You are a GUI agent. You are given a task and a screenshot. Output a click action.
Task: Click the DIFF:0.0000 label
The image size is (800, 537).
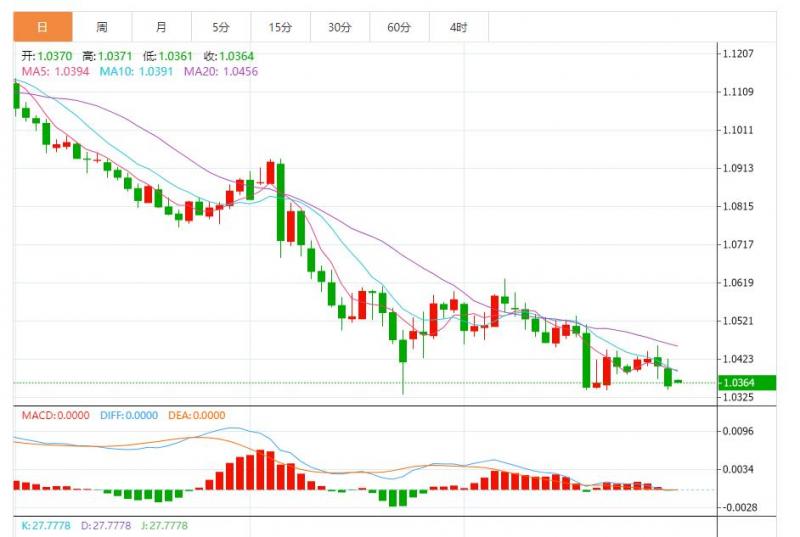pos(129,415)
